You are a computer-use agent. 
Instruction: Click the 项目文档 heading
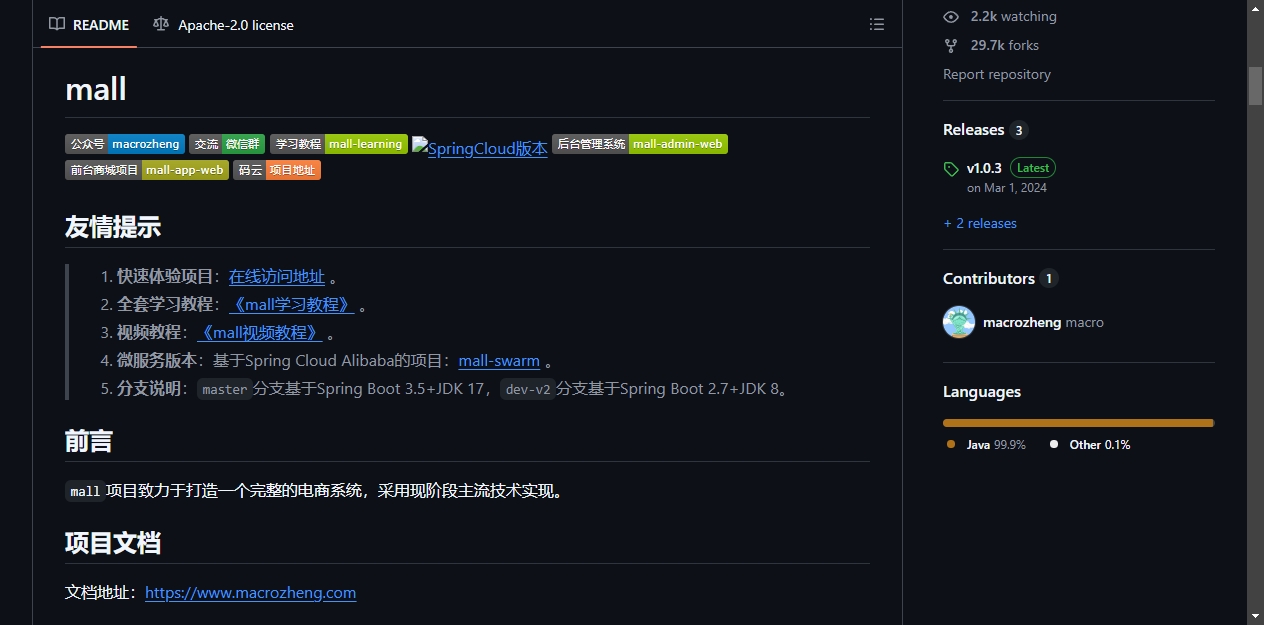113,543
